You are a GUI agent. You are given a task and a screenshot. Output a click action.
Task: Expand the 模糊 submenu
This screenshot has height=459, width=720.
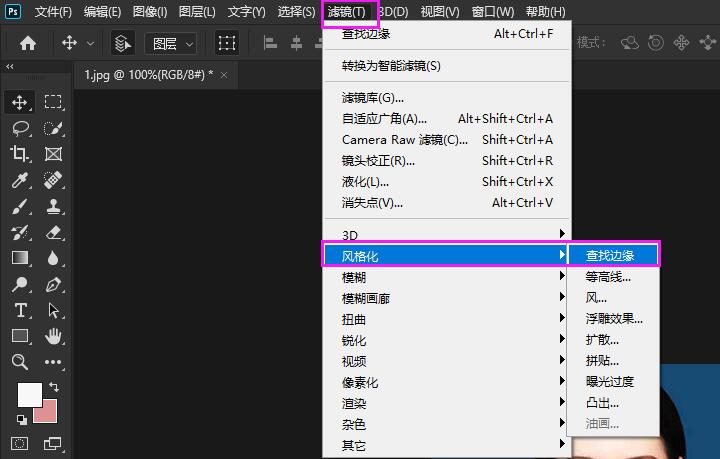pos(446,277)
